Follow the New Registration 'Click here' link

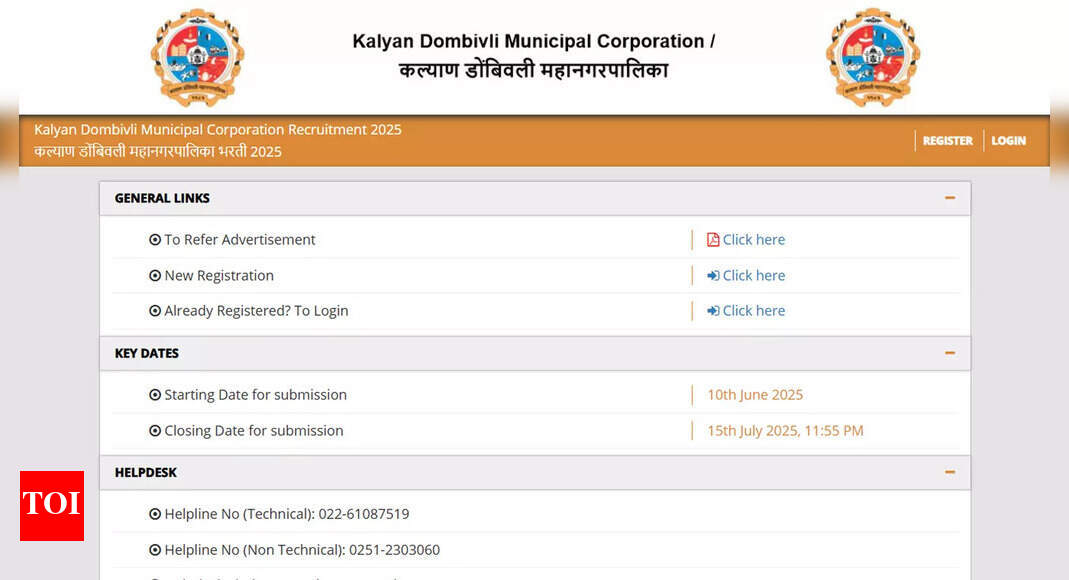(754, 276)
